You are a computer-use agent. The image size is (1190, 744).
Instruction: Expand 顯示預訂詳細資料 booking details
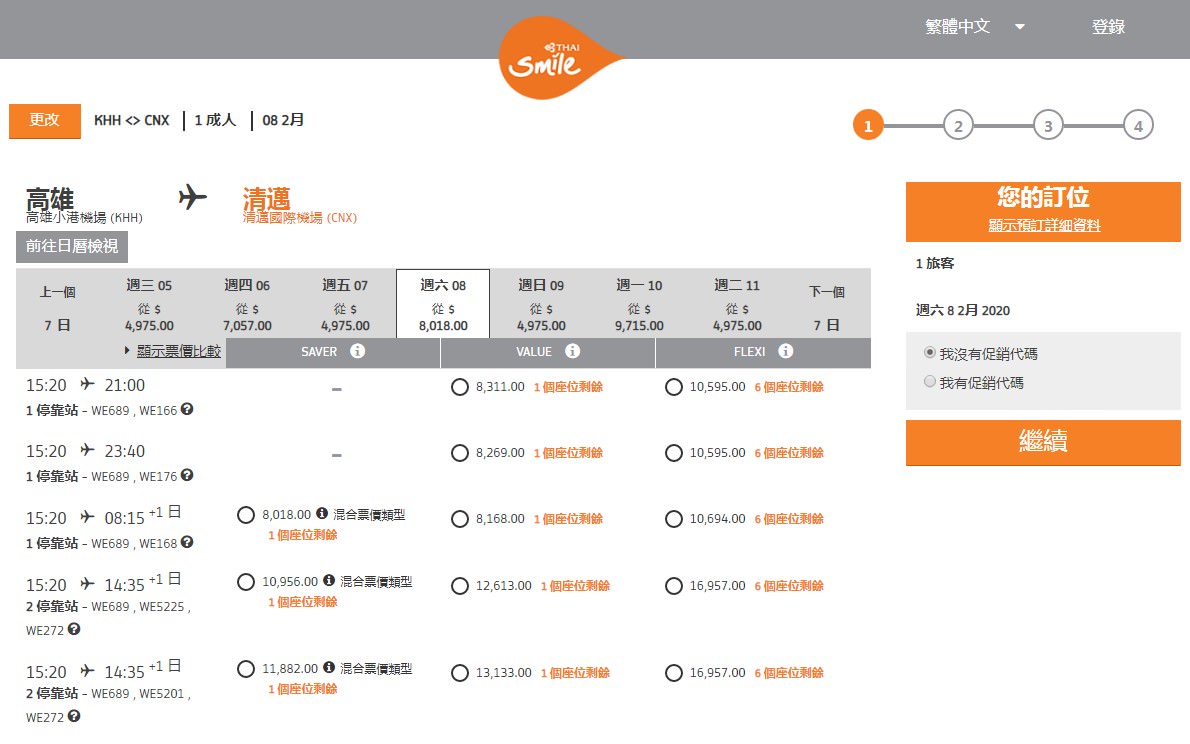point(1043,226)
